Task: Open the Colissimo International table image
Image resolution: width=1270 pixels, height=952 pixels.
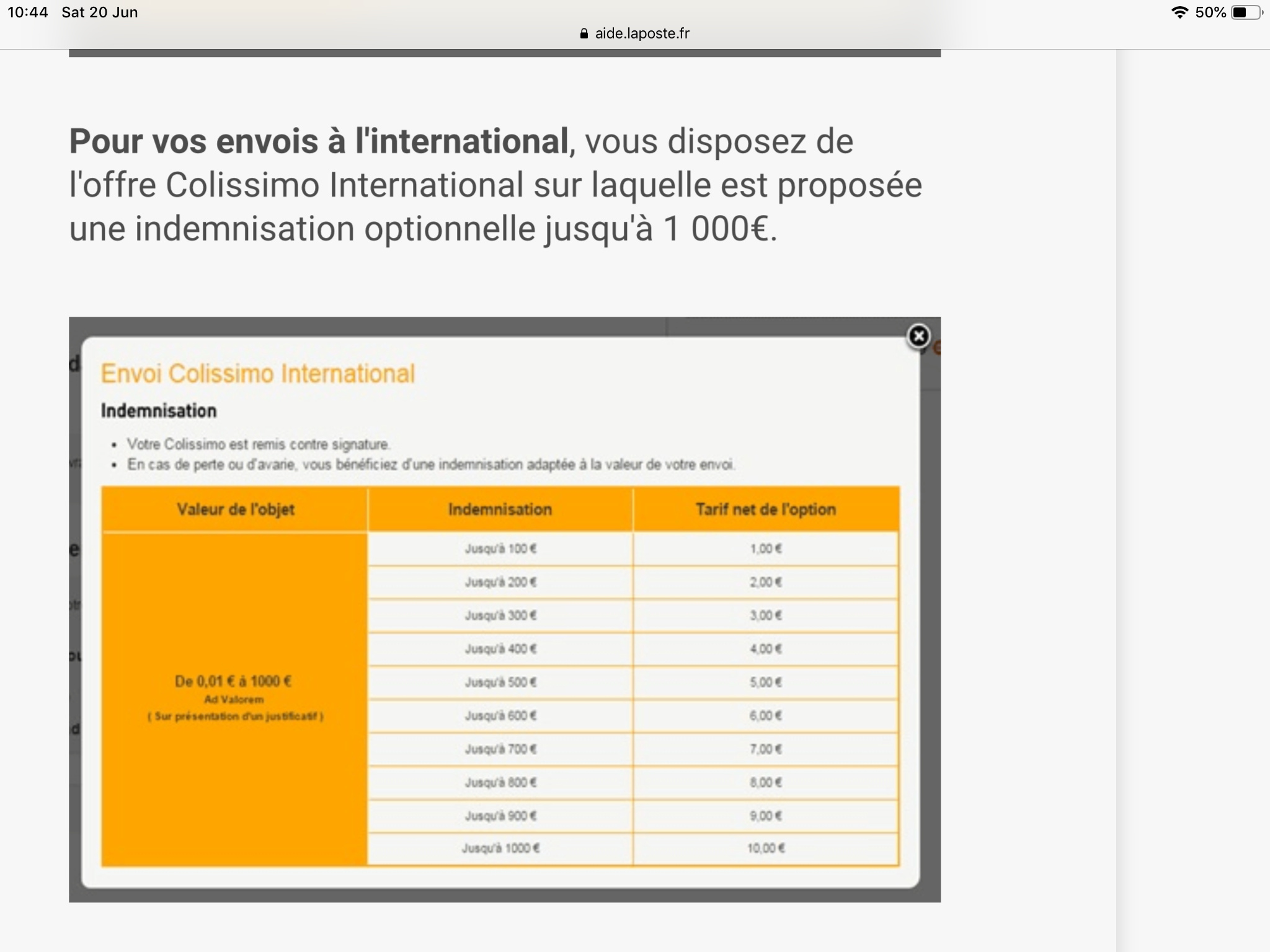Action: pos(505,609)
